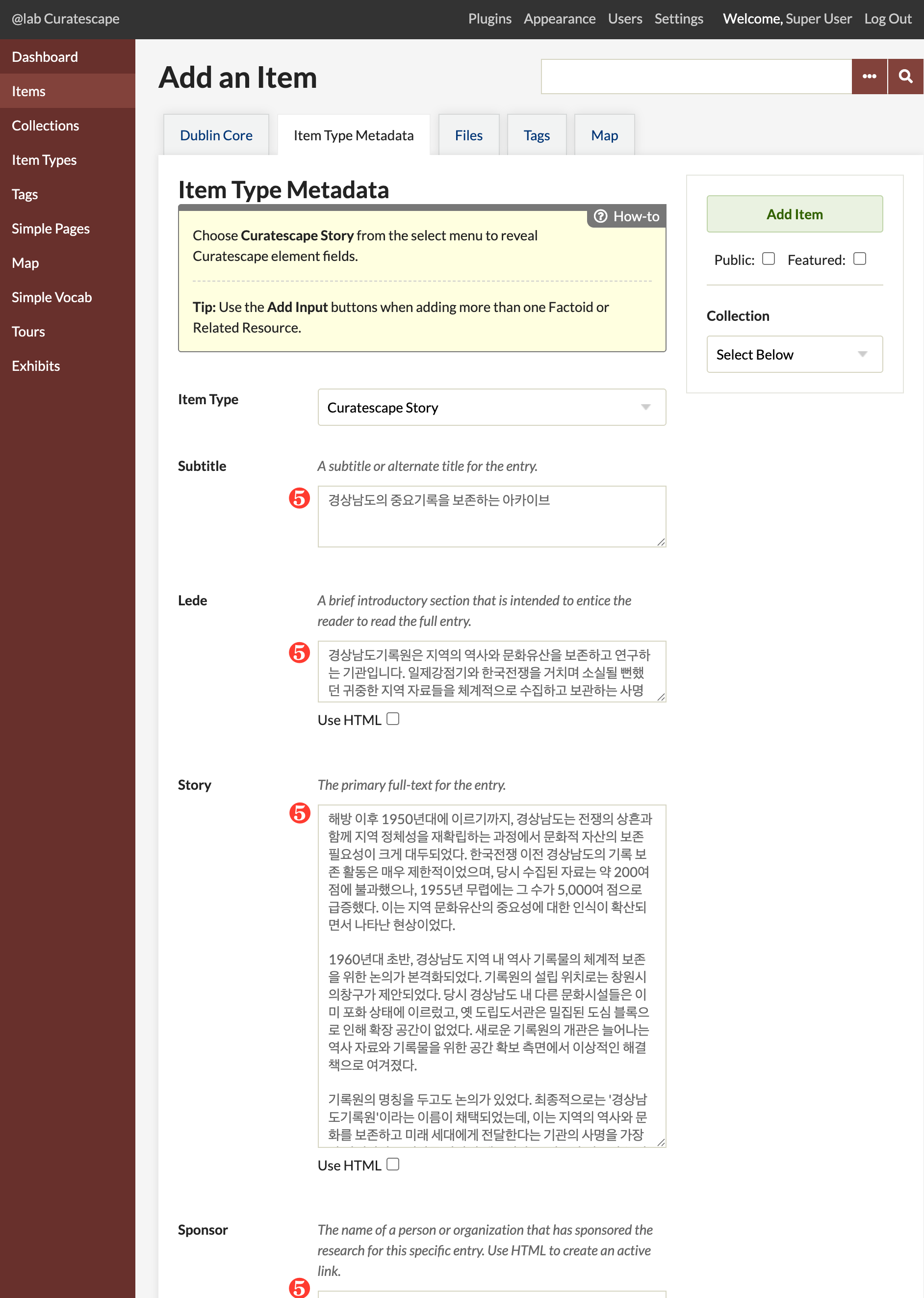Open the Files tab

(469, 135)
